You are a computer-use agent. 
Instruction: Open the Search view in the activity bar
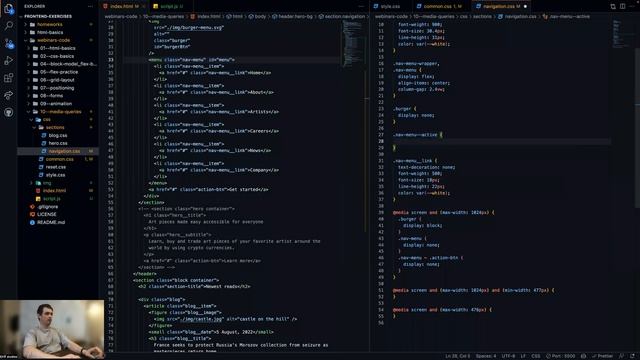point(9,26)
